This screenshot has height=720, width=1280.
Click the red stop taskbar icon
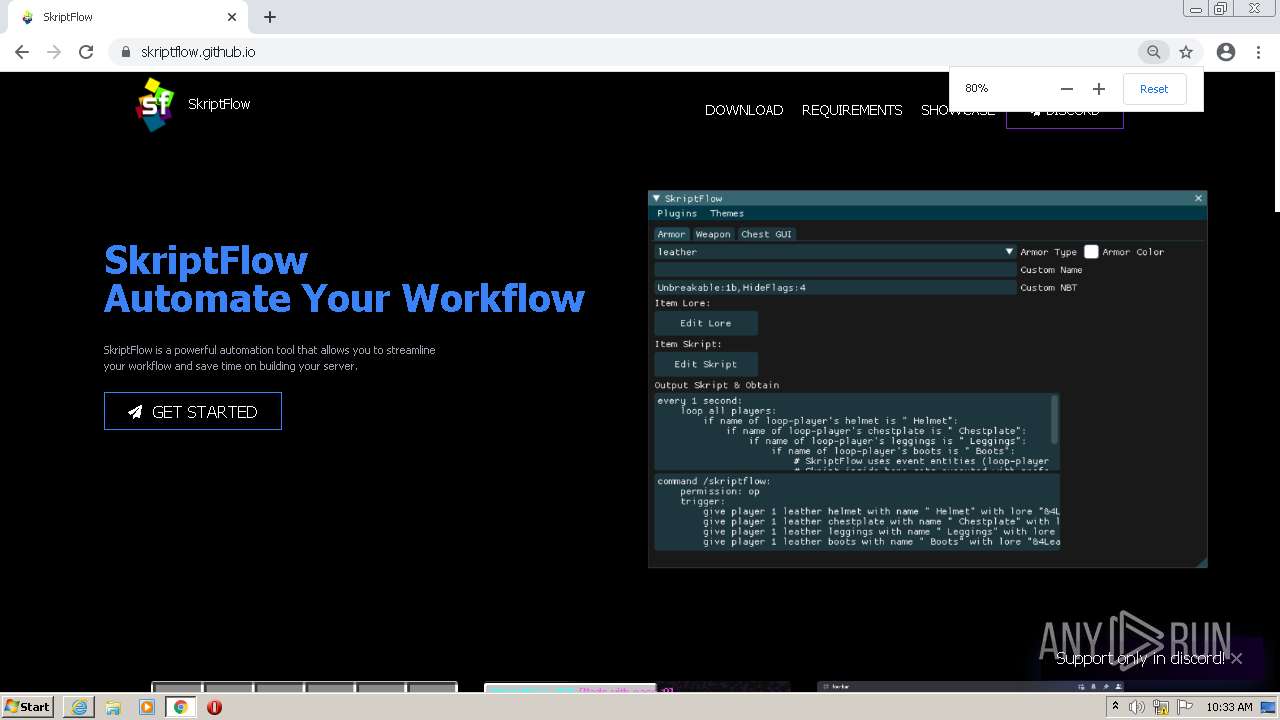click(x=214, y=707)
